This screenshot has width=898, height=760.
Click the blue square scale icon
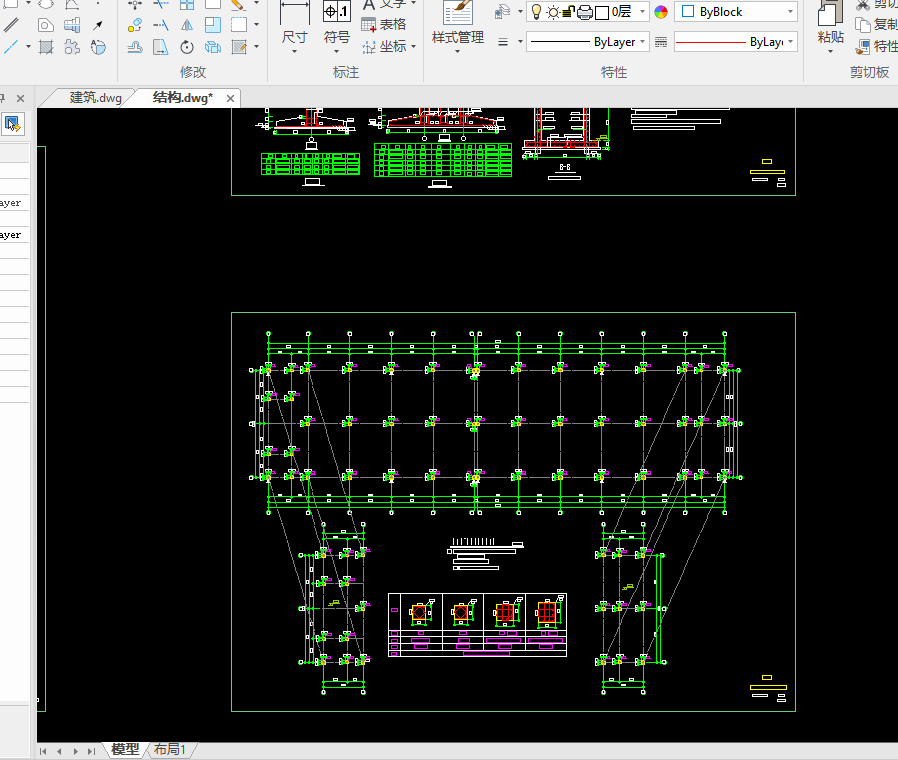[x=213, y=25]
